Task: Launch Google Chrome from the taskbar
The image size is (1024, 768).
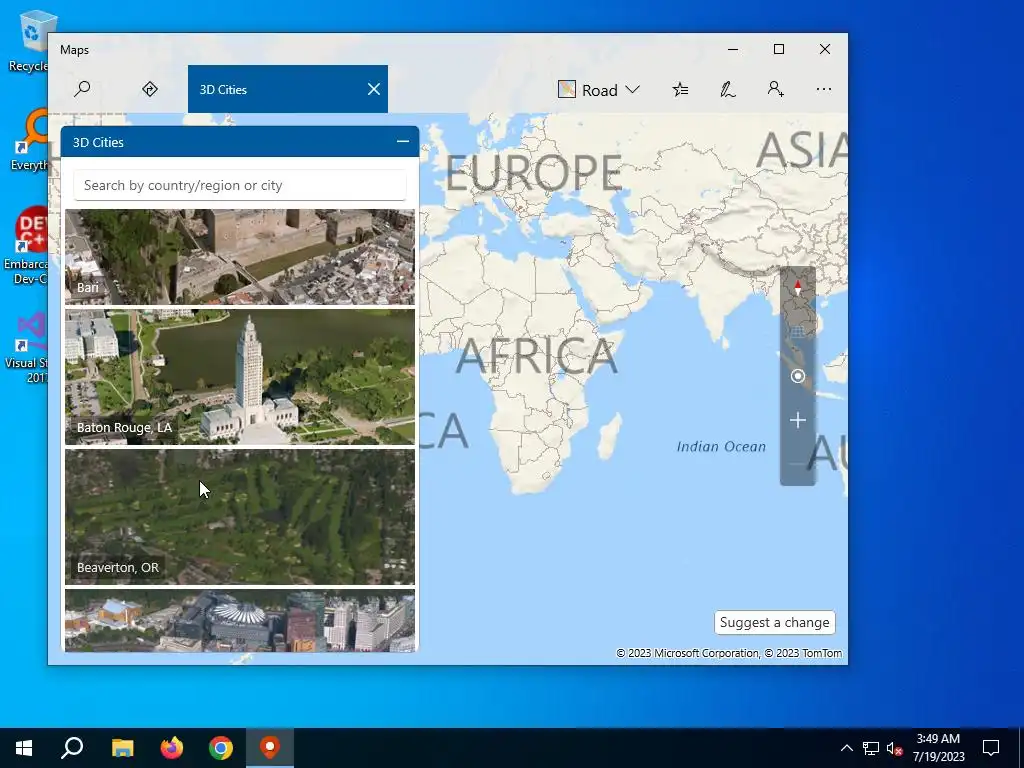Action: [x=221, y=748]
